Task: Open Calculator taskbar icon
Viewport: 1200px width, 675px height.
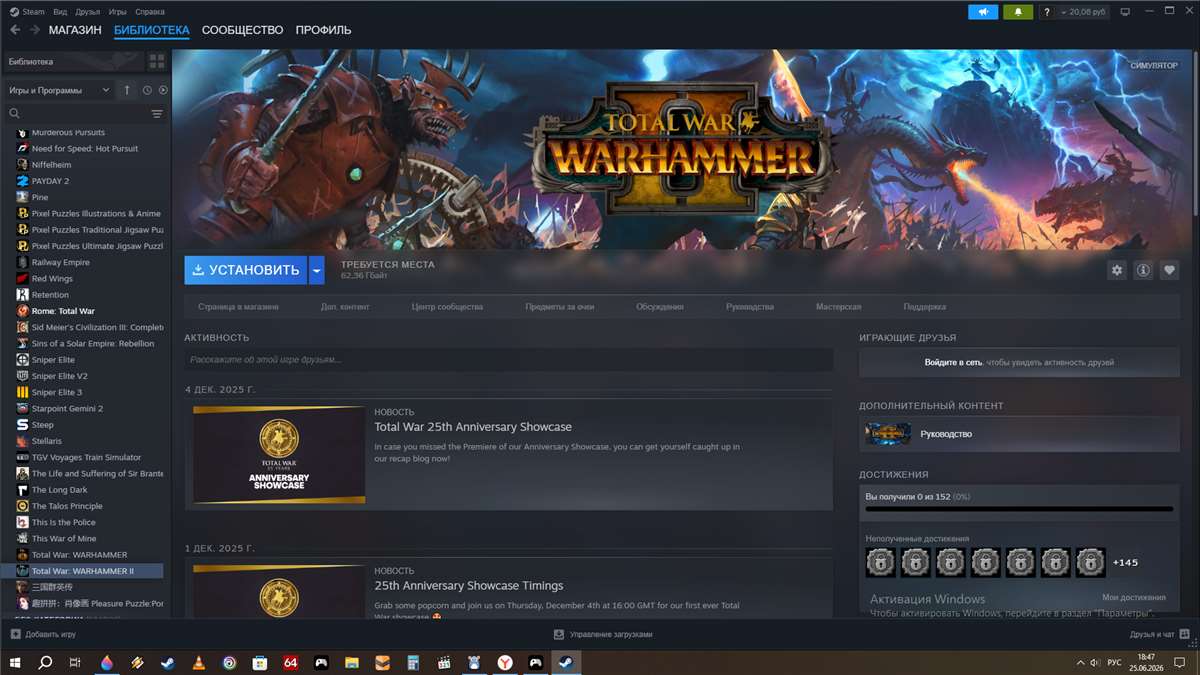Action: 413,662
